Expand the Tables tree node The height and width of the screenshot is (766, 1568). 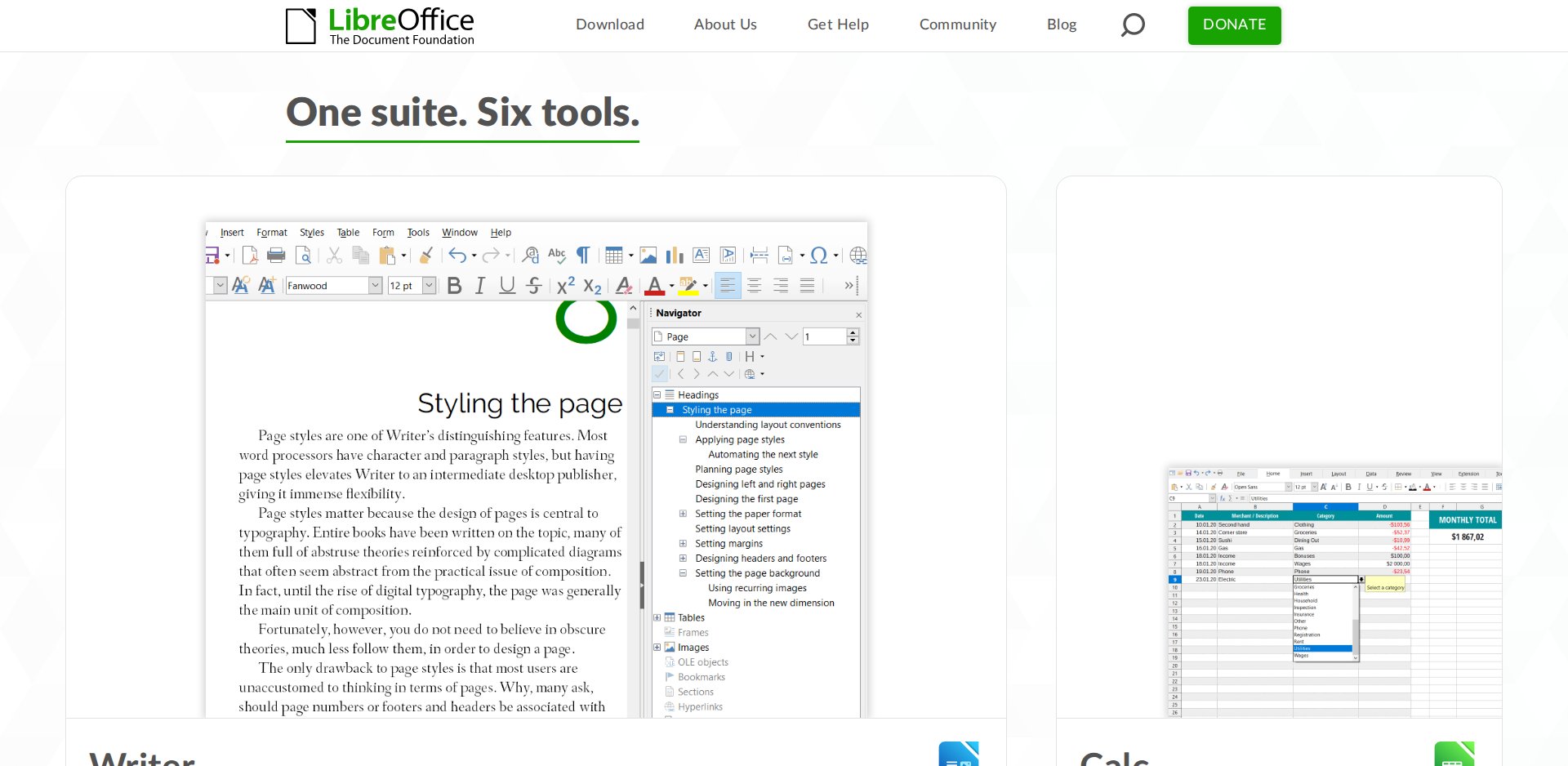point(657,617)
